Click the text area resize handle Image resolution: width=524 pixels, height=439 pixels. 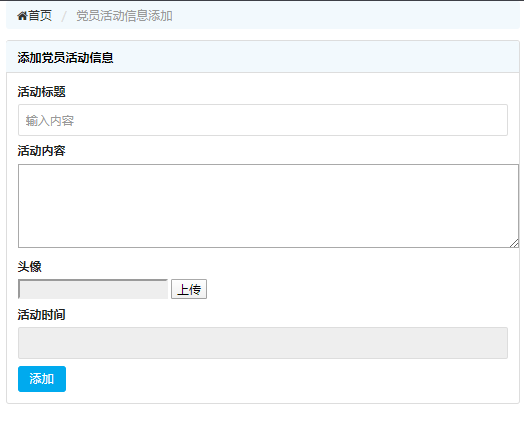pyautogui.click(x=515, y=244)
